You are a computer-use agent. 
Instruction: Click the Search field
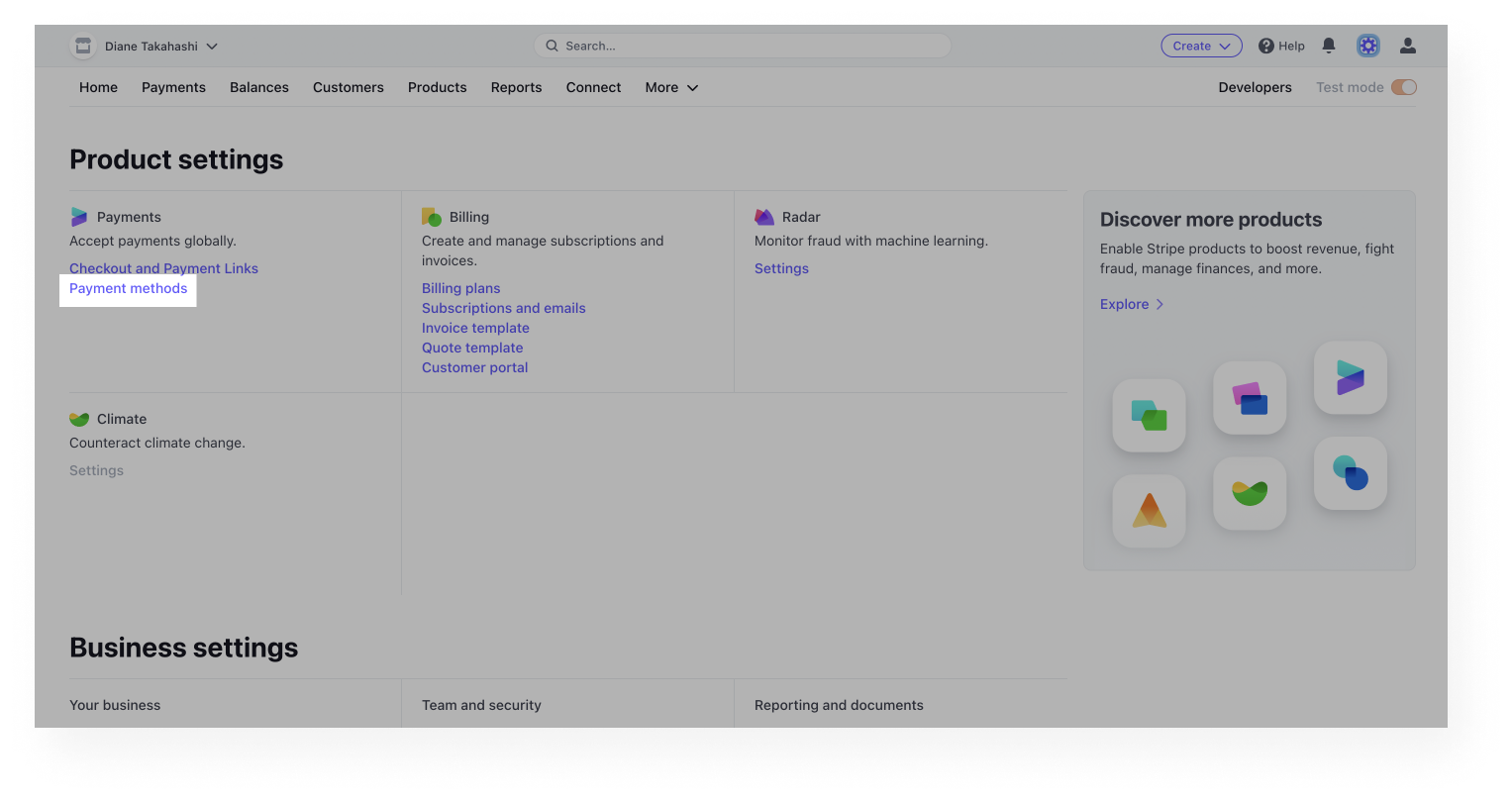(x=742, y=46)
